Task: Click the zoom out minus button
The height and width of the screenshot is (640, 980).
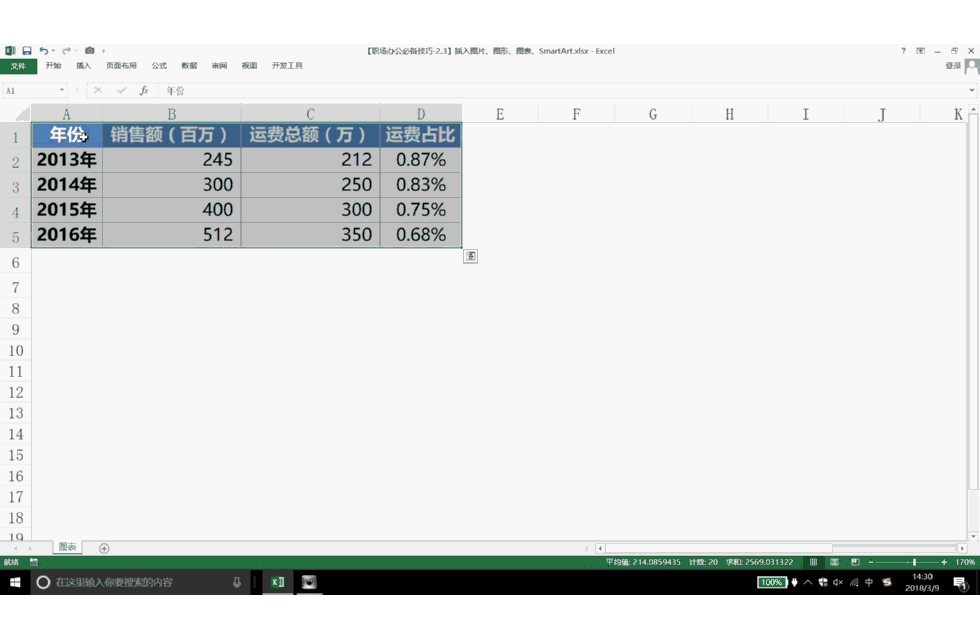Action: [x=871, y=562]
